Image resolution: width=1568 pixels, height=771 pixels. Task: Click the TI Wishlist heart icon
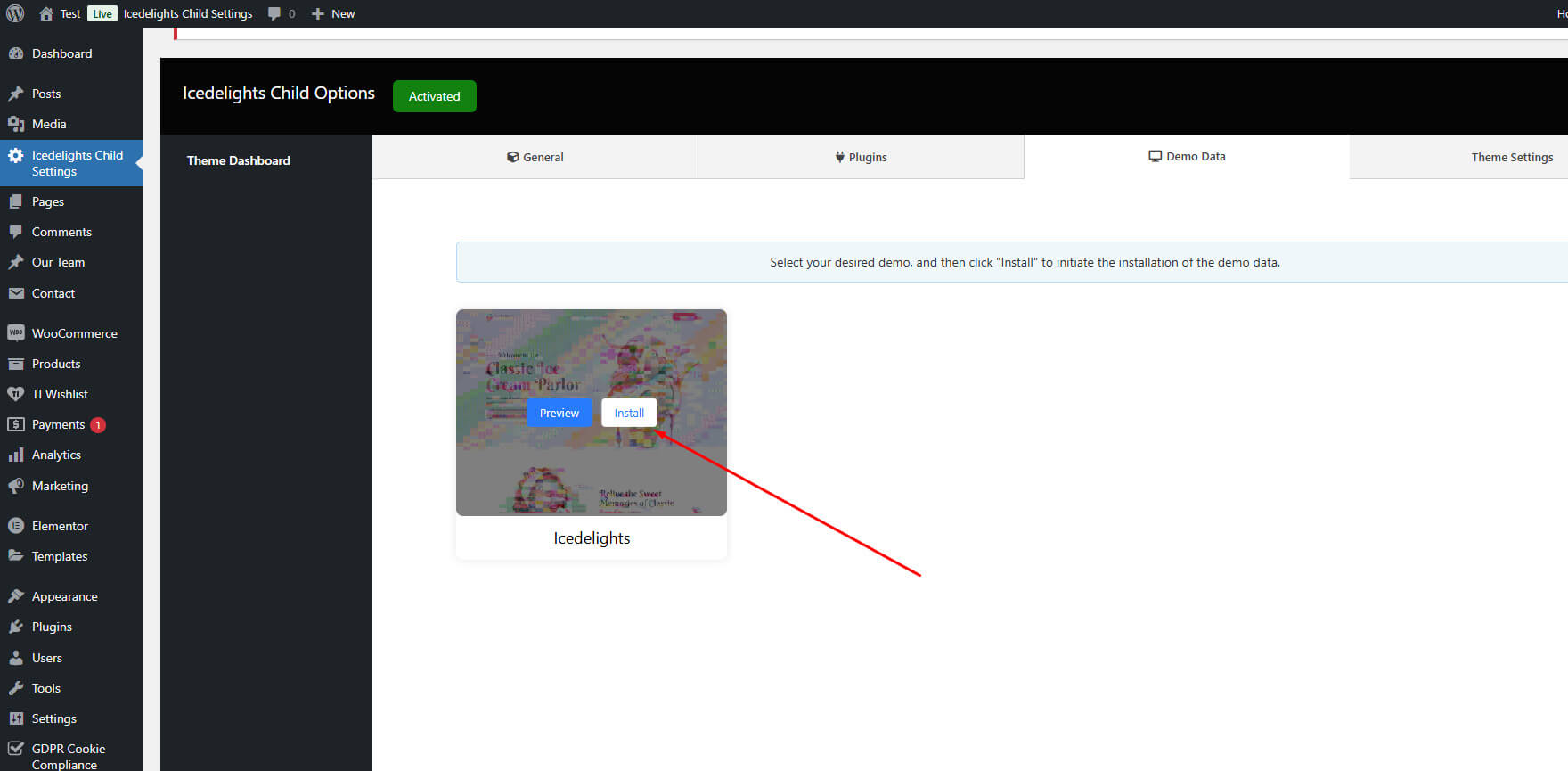coord(16,394)
